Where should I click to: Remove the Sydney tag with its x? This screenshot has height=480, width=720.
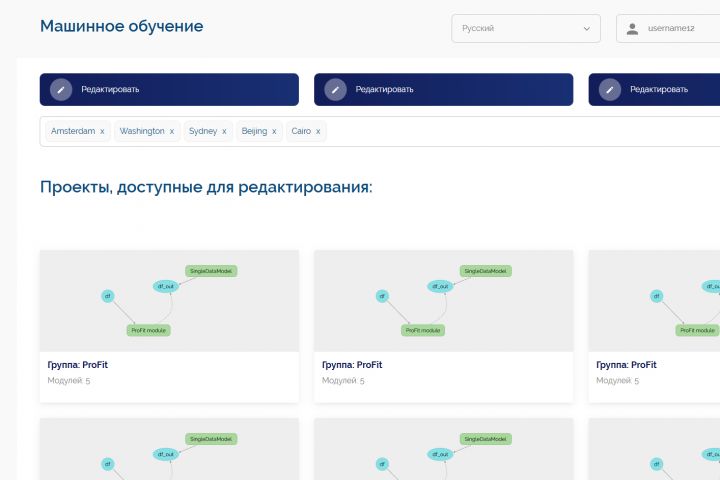tap(224, 131)
